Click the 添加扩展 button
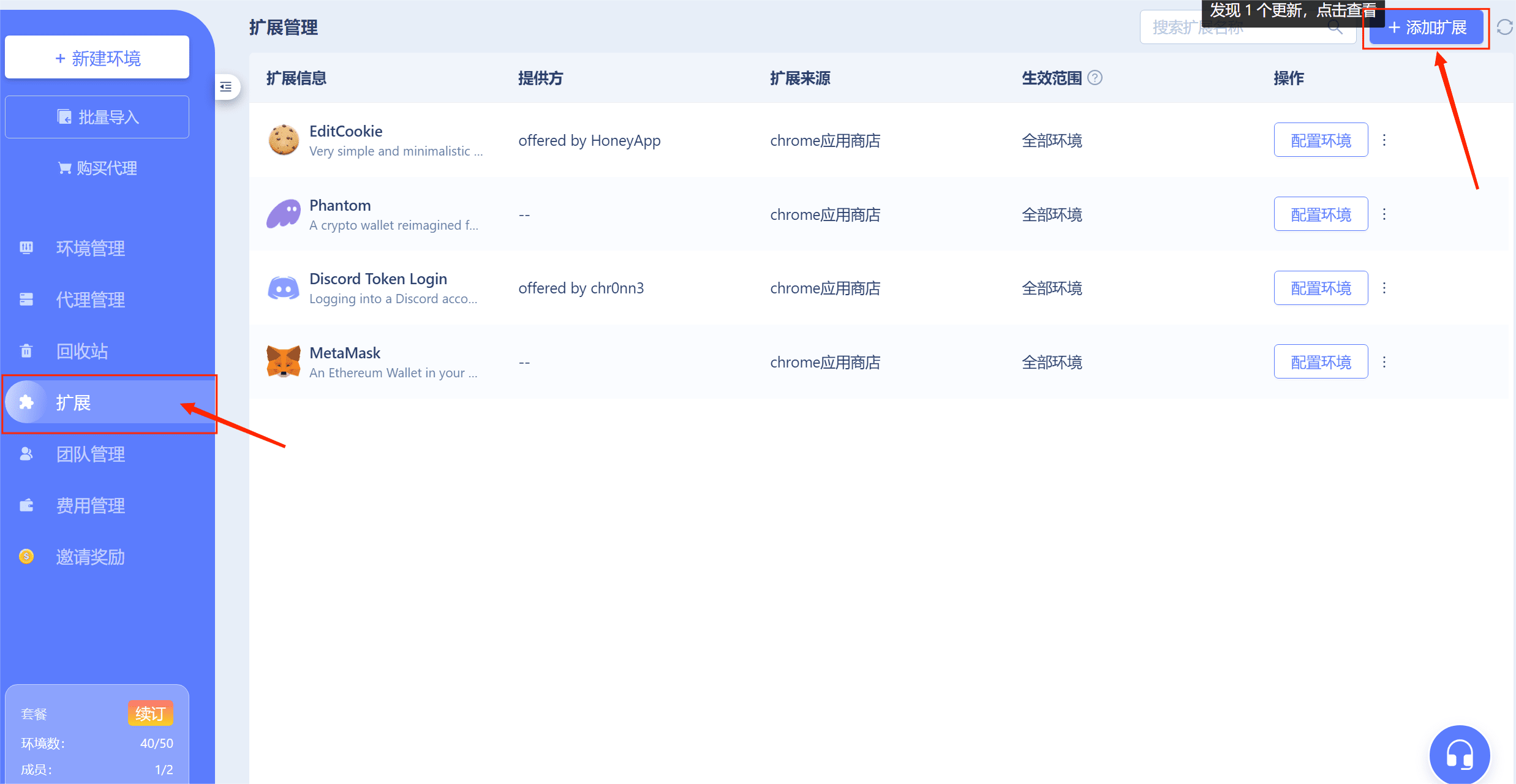The width and height of the screenshot is (1516, 784). click(x=1427, y=28)
